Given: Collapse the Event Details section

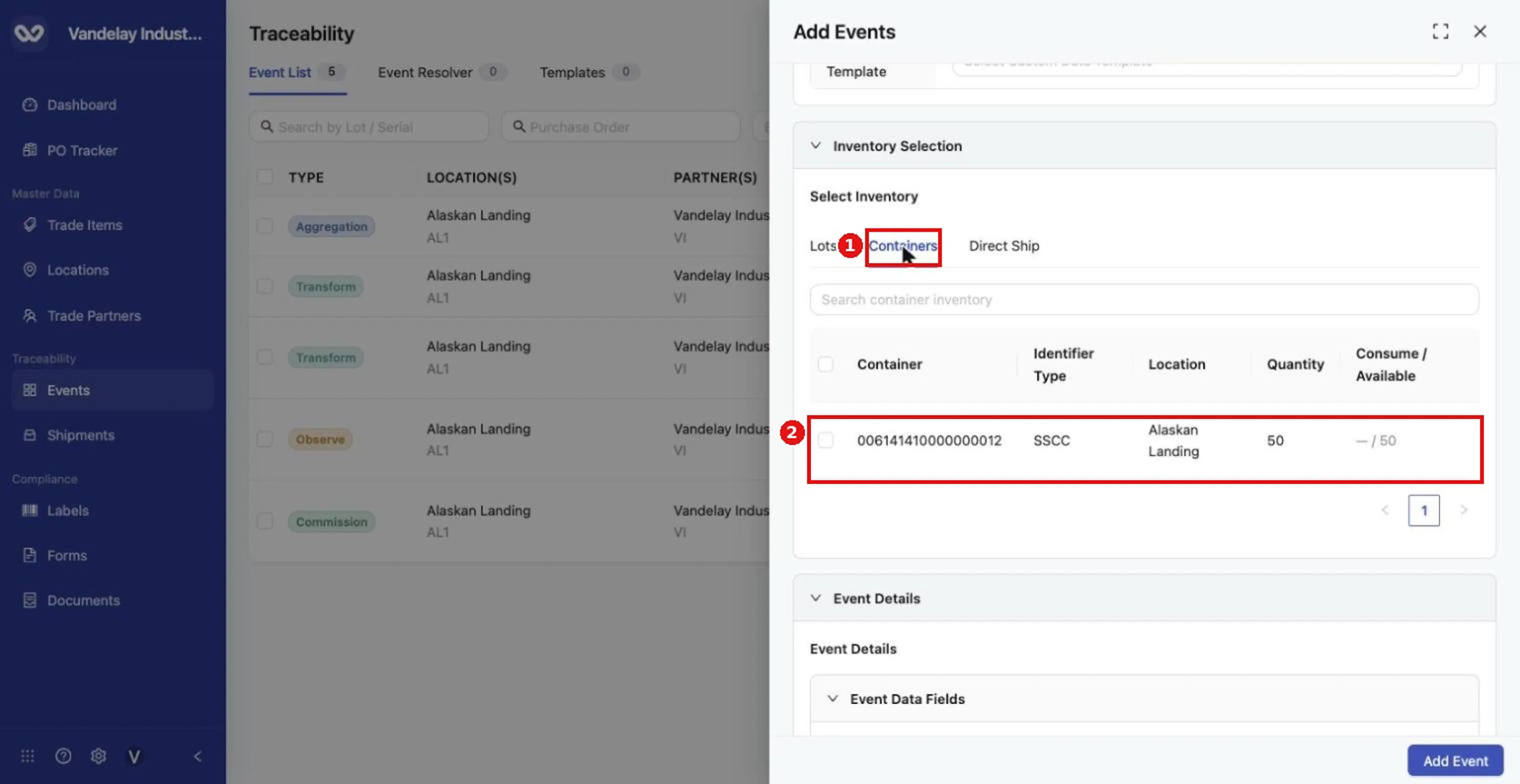Looking at the screenshot, I should point(815,598).
